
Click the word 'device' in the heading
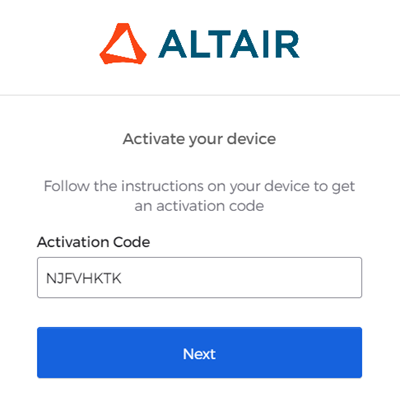(252, 139)
